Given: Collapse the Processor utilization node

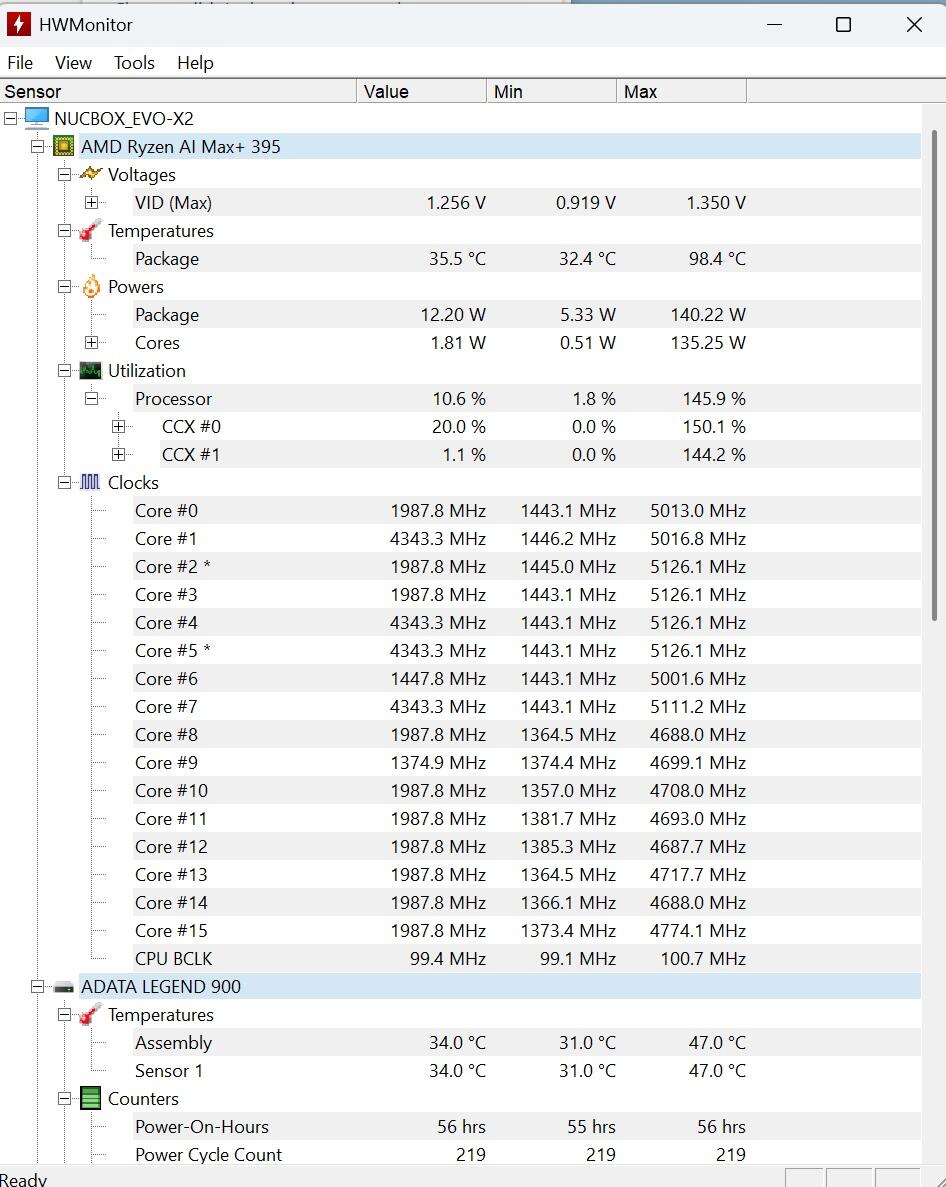Looking at the screenshot, I should [x=92, y=398].
